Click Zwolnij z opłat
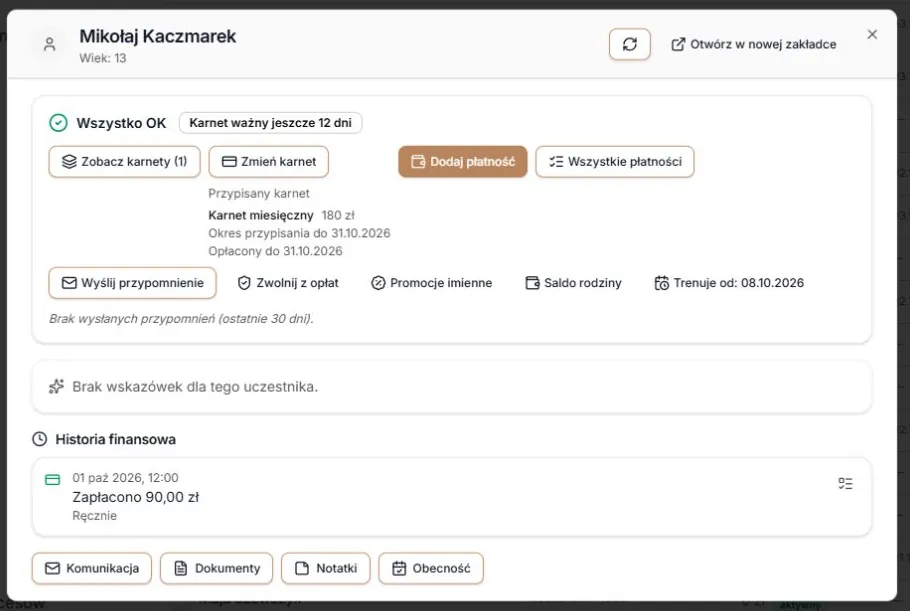The height and width of the screenshot is (611, 910). [x=288, y=283]
